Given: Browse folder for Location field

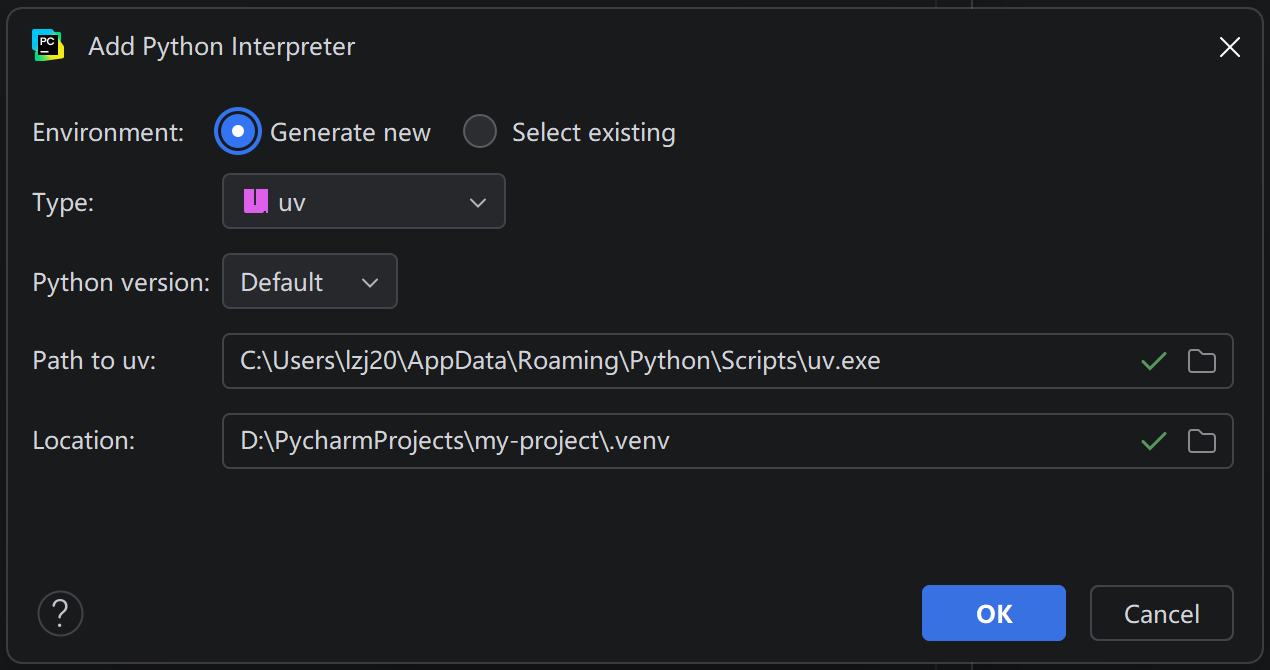Looking at the screenshot, I should pos(1202,441).
